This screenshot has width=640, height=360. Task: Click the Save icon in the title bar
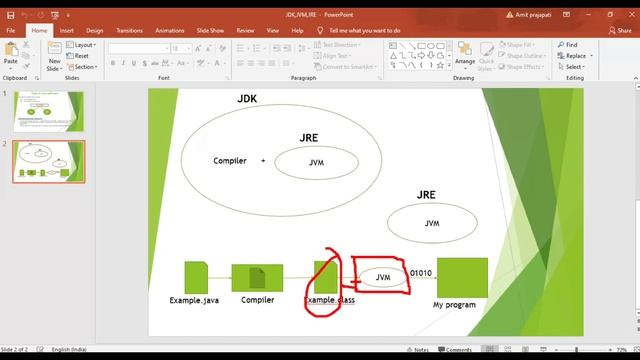click(x=11, y=15)
